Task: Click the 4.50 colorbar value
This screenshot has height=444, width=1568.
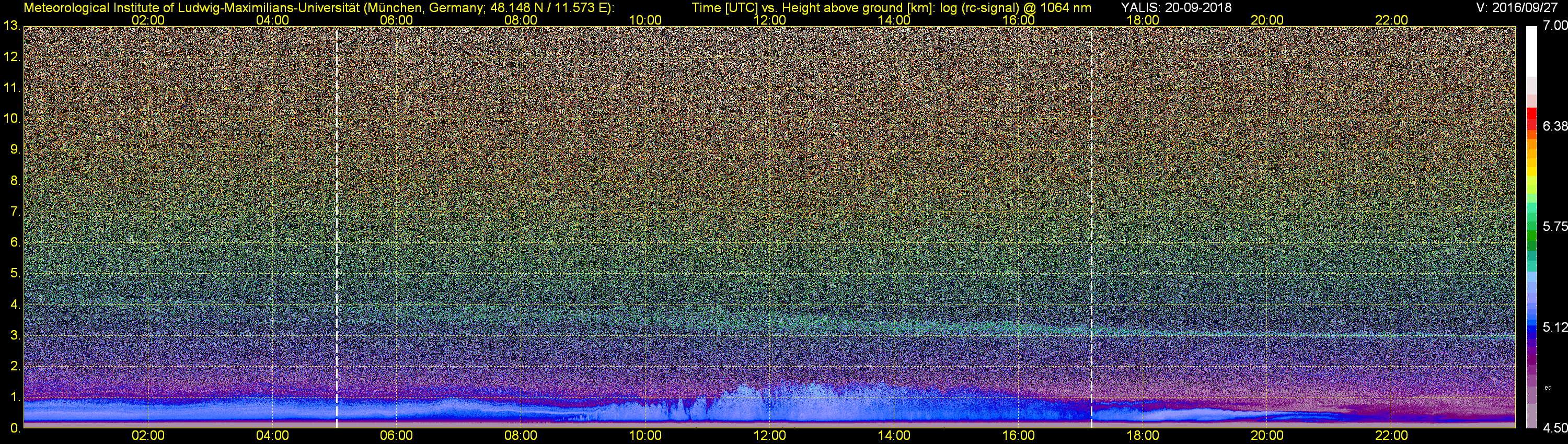Action: [x=1555, y=428]
